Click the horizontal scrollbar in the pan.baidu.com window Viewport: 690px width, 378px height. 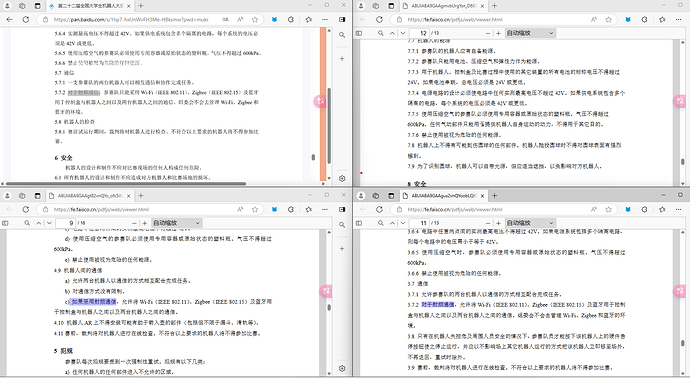(x=126, y=183)
